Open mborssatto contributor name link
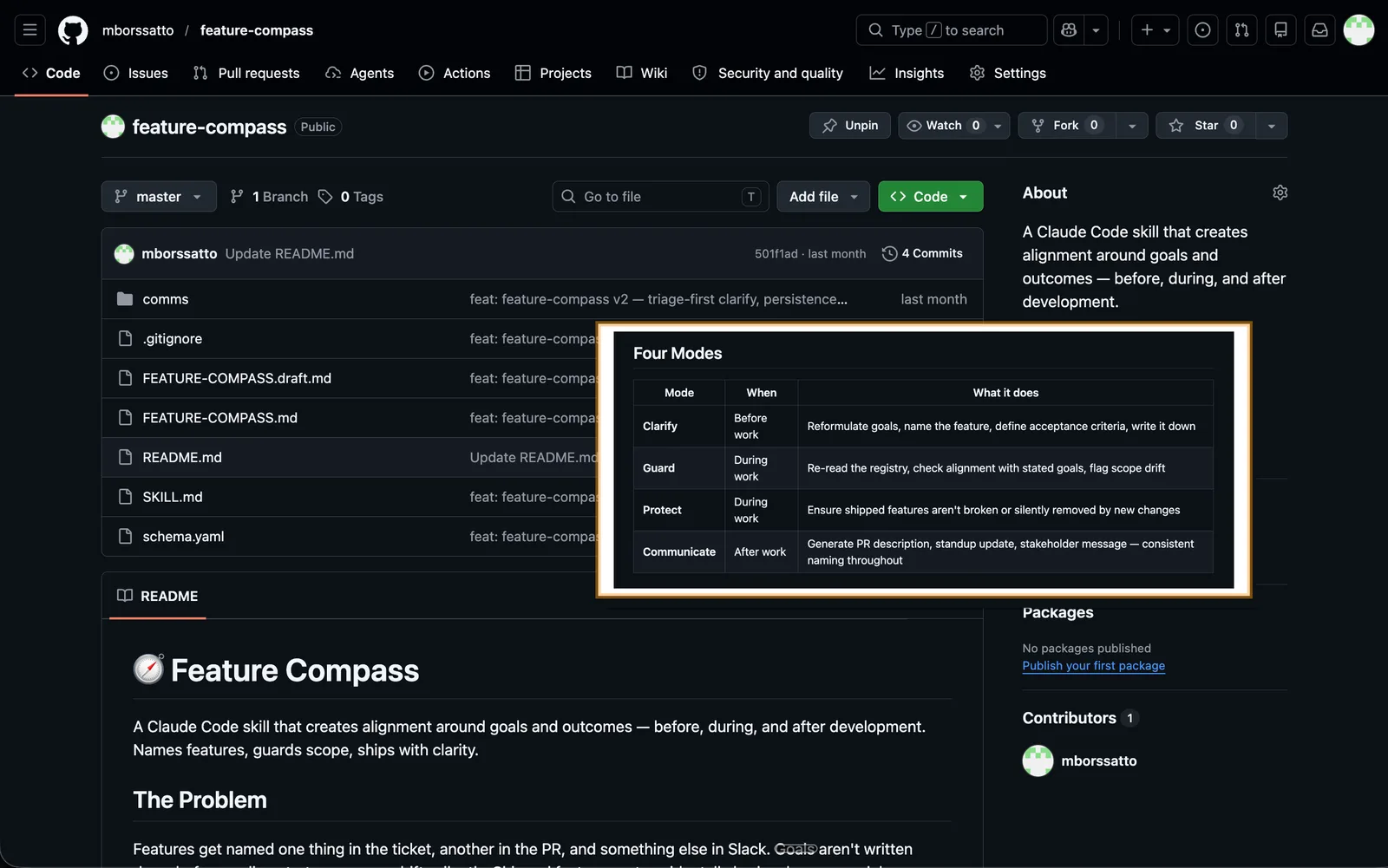1388x868 pixels. pyautogui.click(x=1099, y=761)
